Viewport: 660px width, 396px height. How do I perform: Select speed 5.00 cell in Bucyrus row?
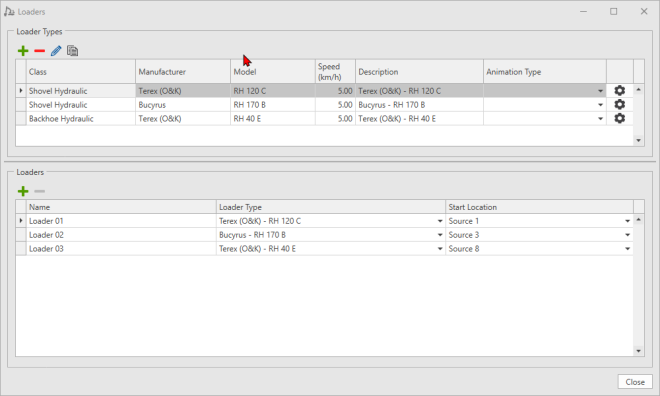[335, 105]
